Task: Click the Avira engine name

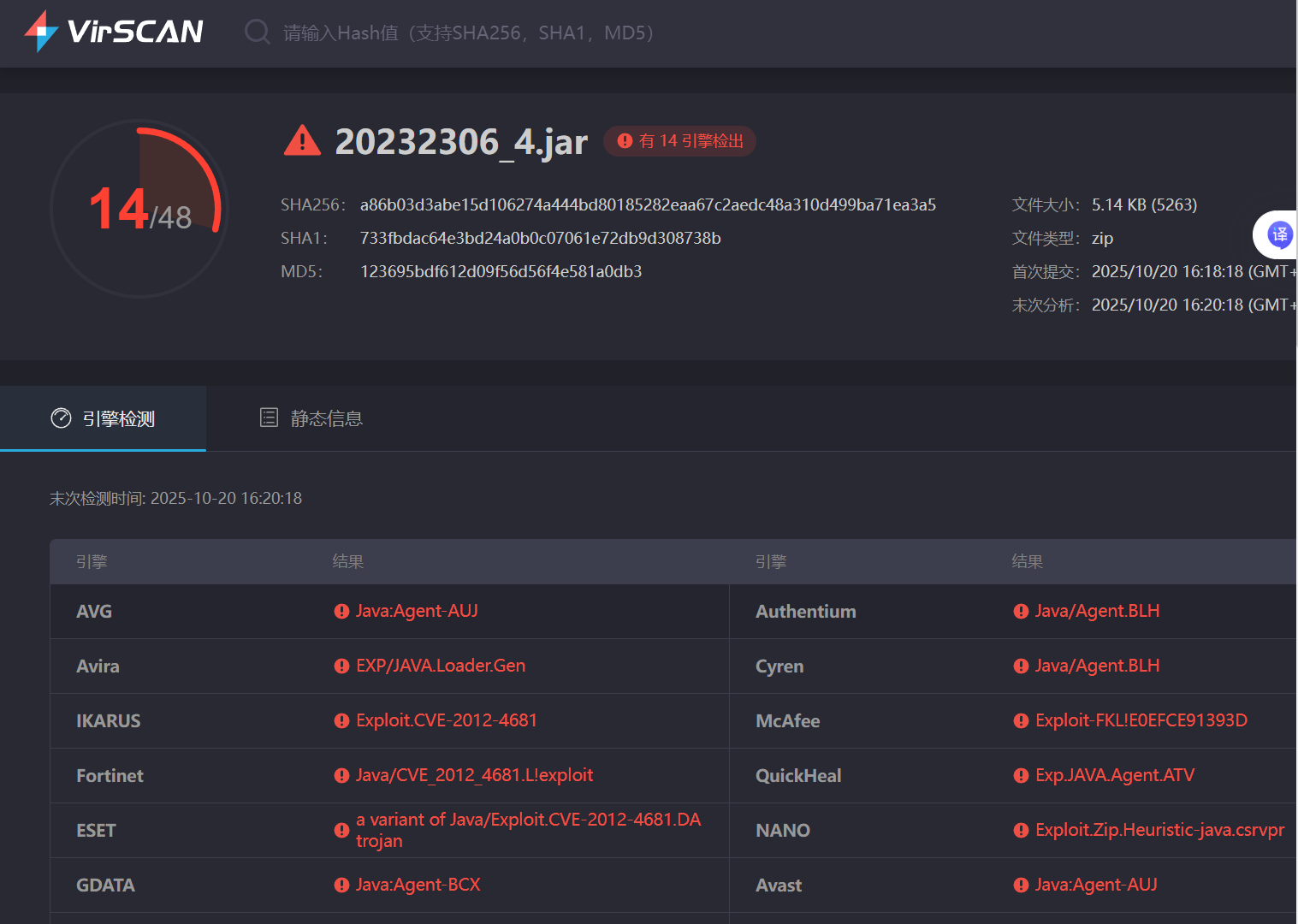Action: (98, 666)
